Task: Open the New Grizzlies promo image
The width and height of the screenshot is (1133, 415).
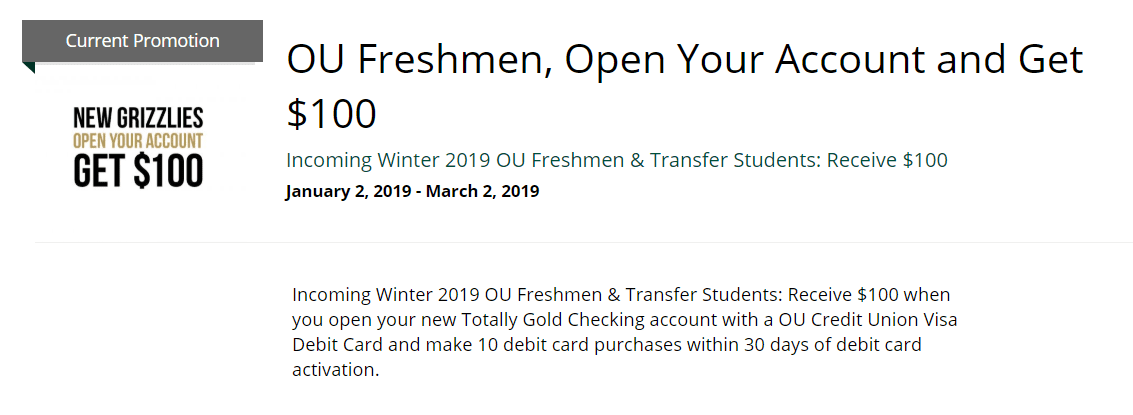Action: 138,147
